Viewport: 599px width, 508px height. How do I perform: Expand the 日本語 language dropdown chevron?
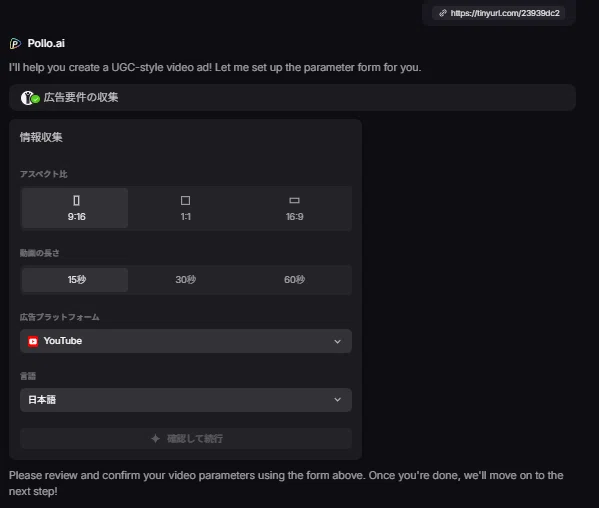[x=337, y=400]
